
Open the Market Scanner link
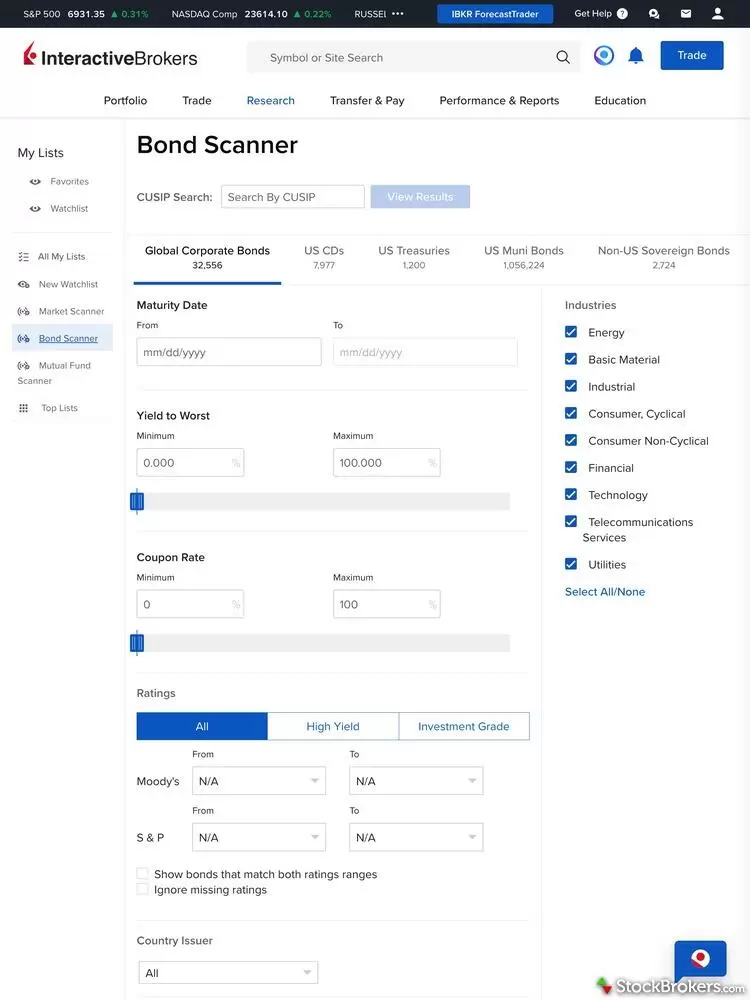(71, 311)
